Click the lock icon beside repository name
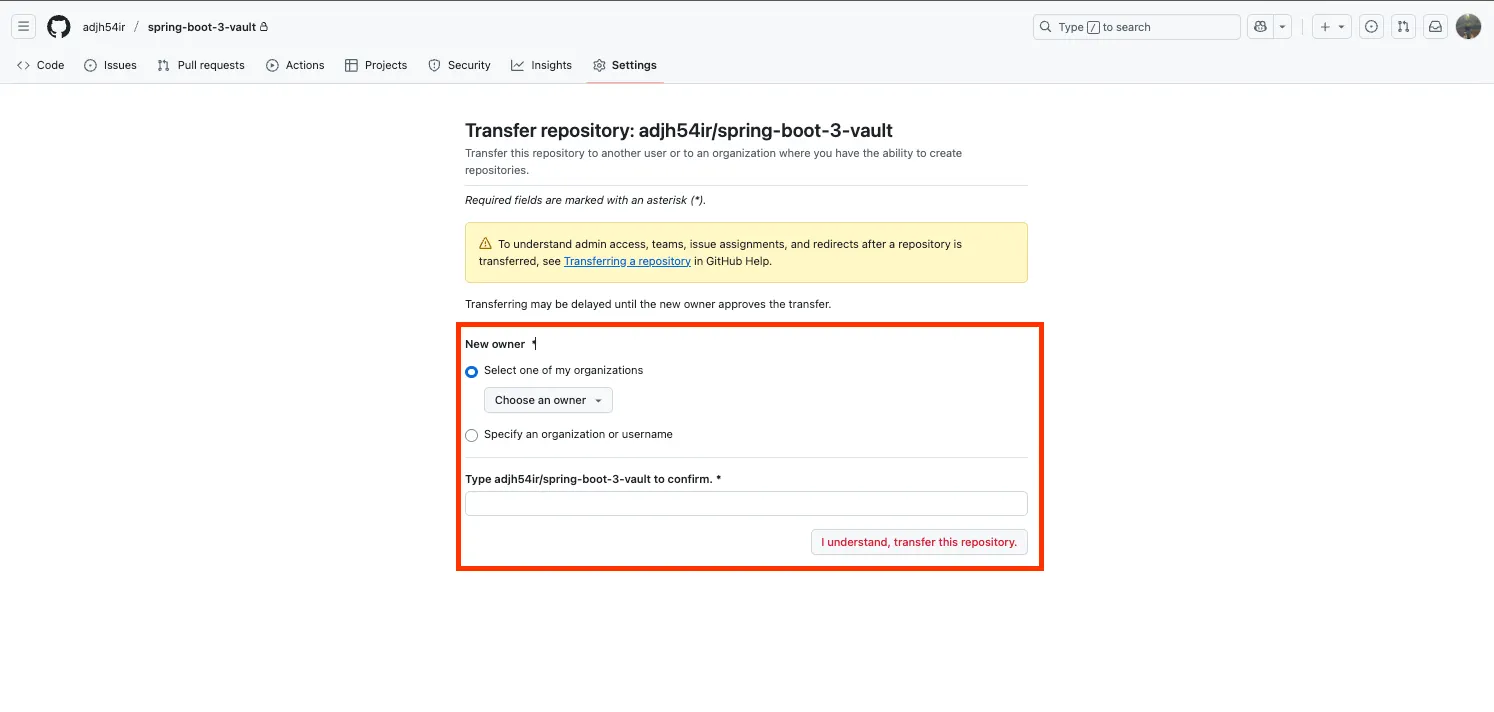This screenshot has width=1494, height=712. [x=264, y=27]
